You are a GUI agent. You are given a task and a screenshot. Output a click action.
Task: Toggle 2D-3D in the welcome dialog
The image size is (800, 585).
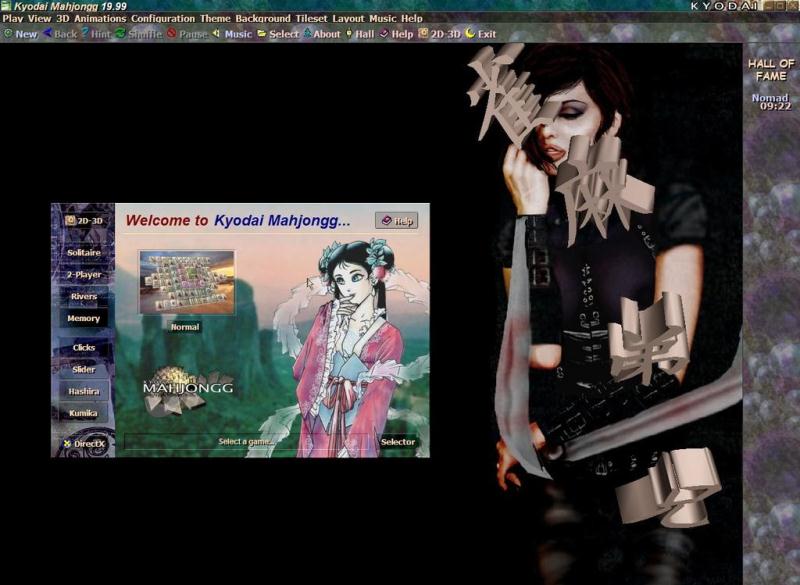click(x=84, y=220)
